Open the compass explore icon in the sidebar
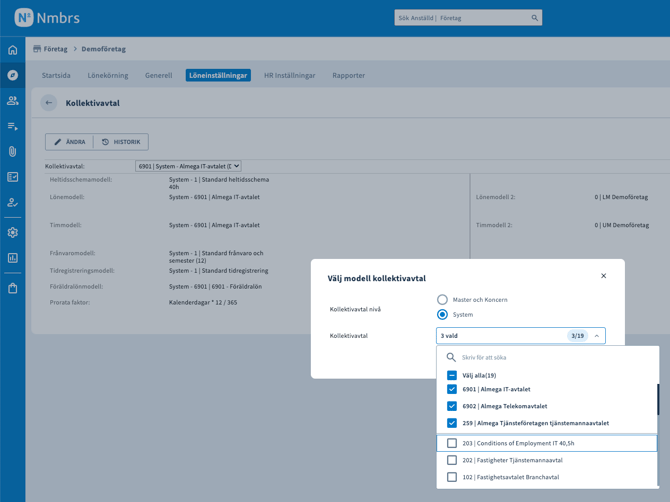The height and width of the screenshot is (502, 670). pyautogui.click(x=13, y=75)
